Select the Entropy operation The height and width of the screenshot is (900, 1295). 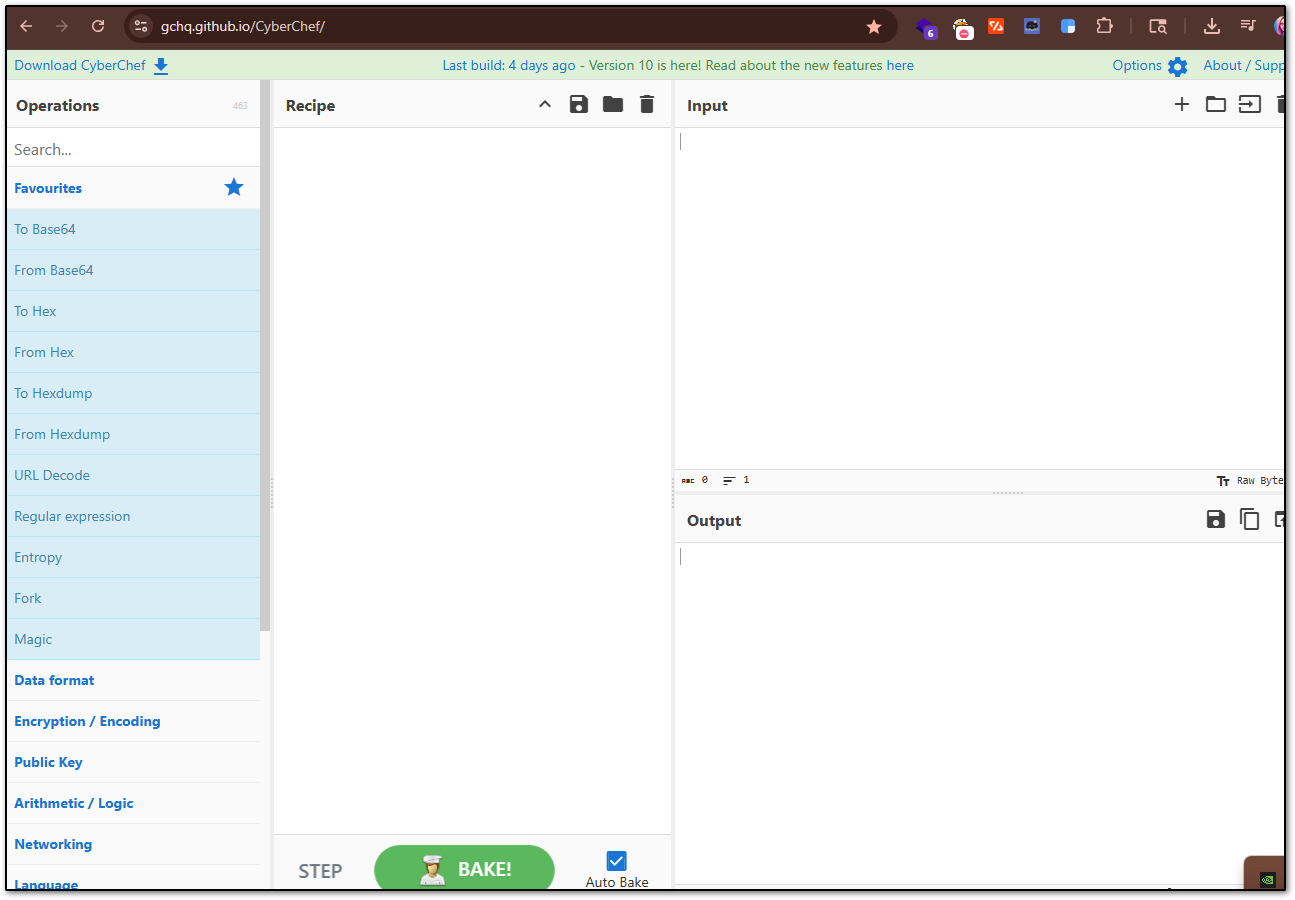tap(133, 557)
